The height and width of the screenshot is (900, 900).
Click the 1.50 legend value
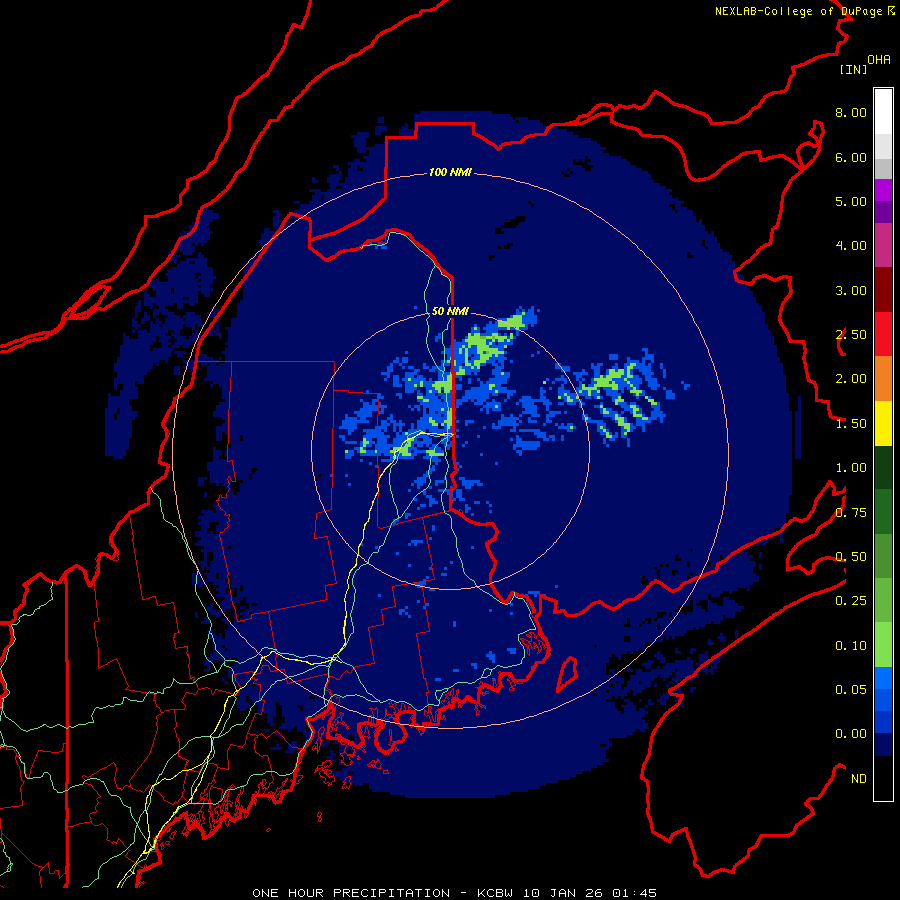[851, 424]
